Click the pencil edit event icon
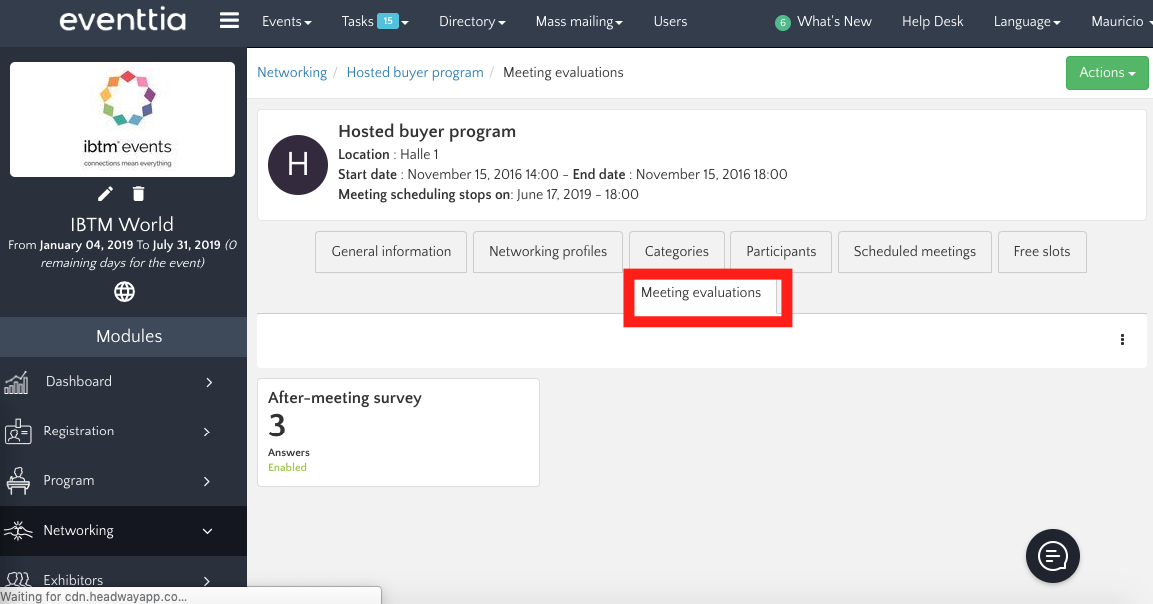Viewport: 1153px width, 604px height. point(105,194)
